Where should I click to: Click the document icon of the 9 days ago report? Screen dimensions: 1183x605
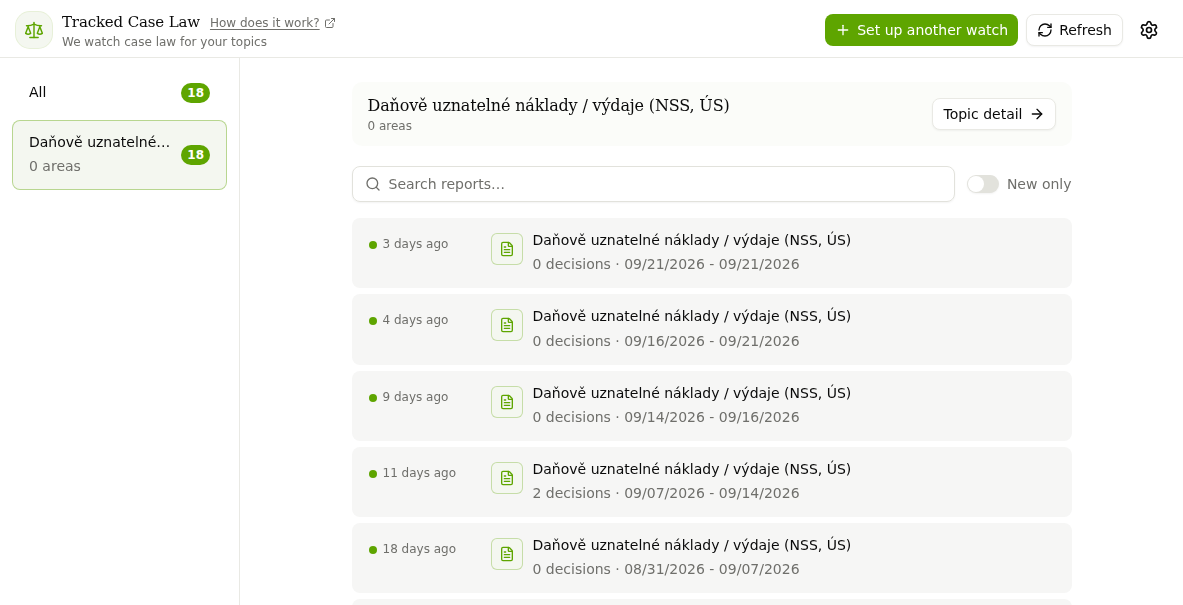(507, 402)
